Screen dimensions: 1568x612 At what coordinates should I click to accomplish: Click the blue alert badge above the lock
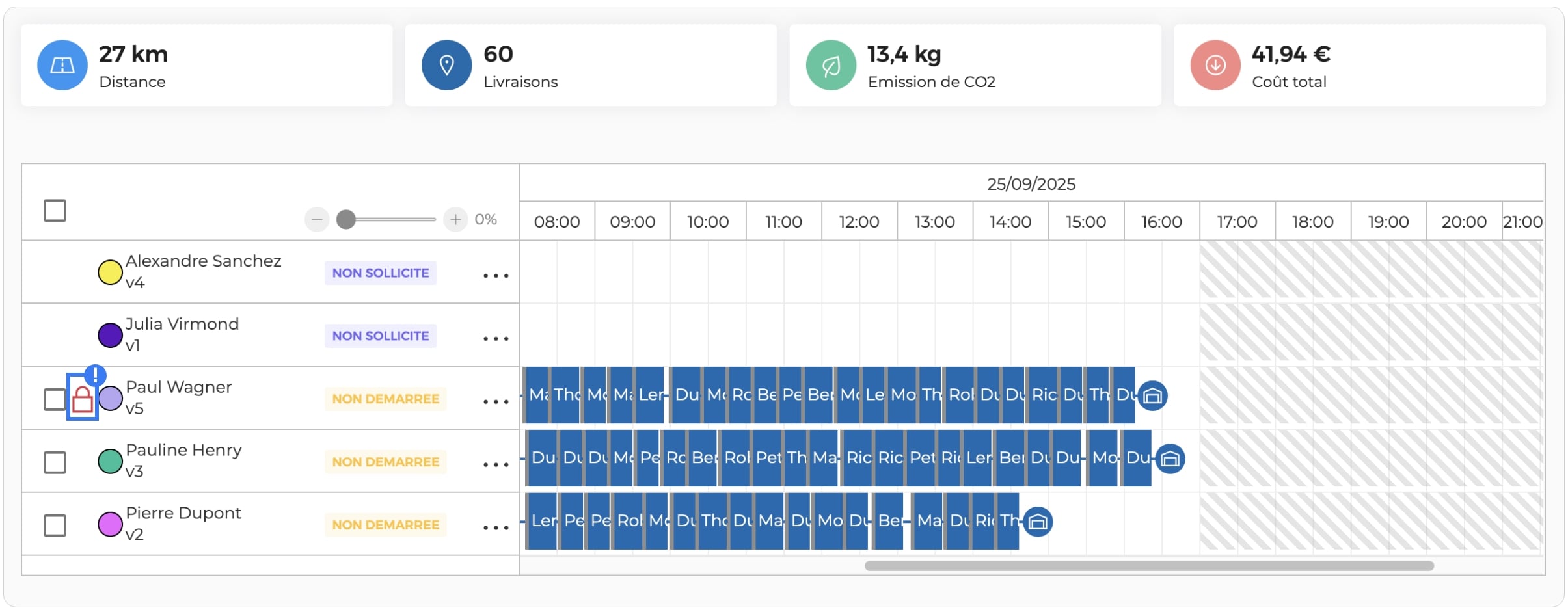(96, 375)
